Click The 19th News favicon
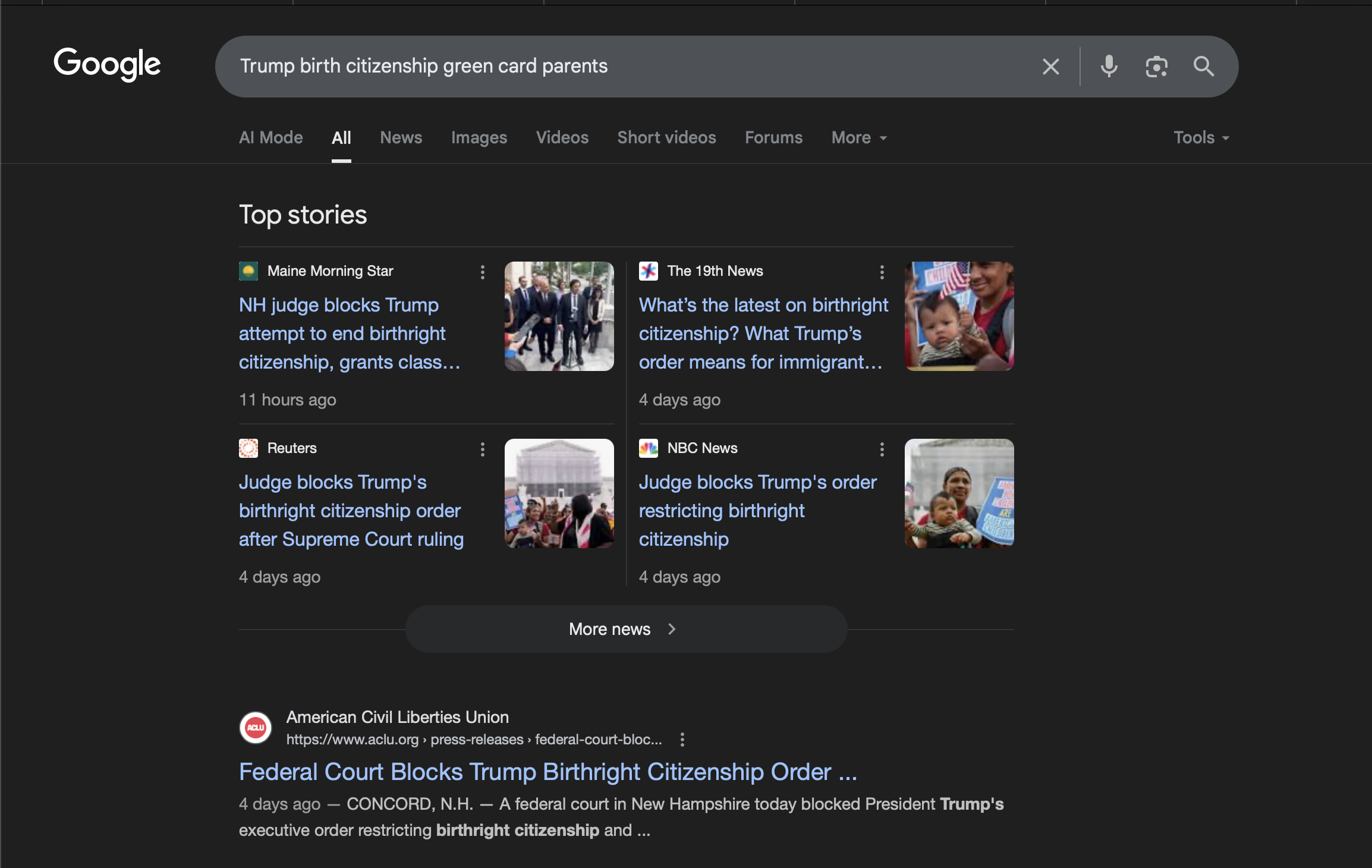The image size is (1372, 868). point(649,271)
